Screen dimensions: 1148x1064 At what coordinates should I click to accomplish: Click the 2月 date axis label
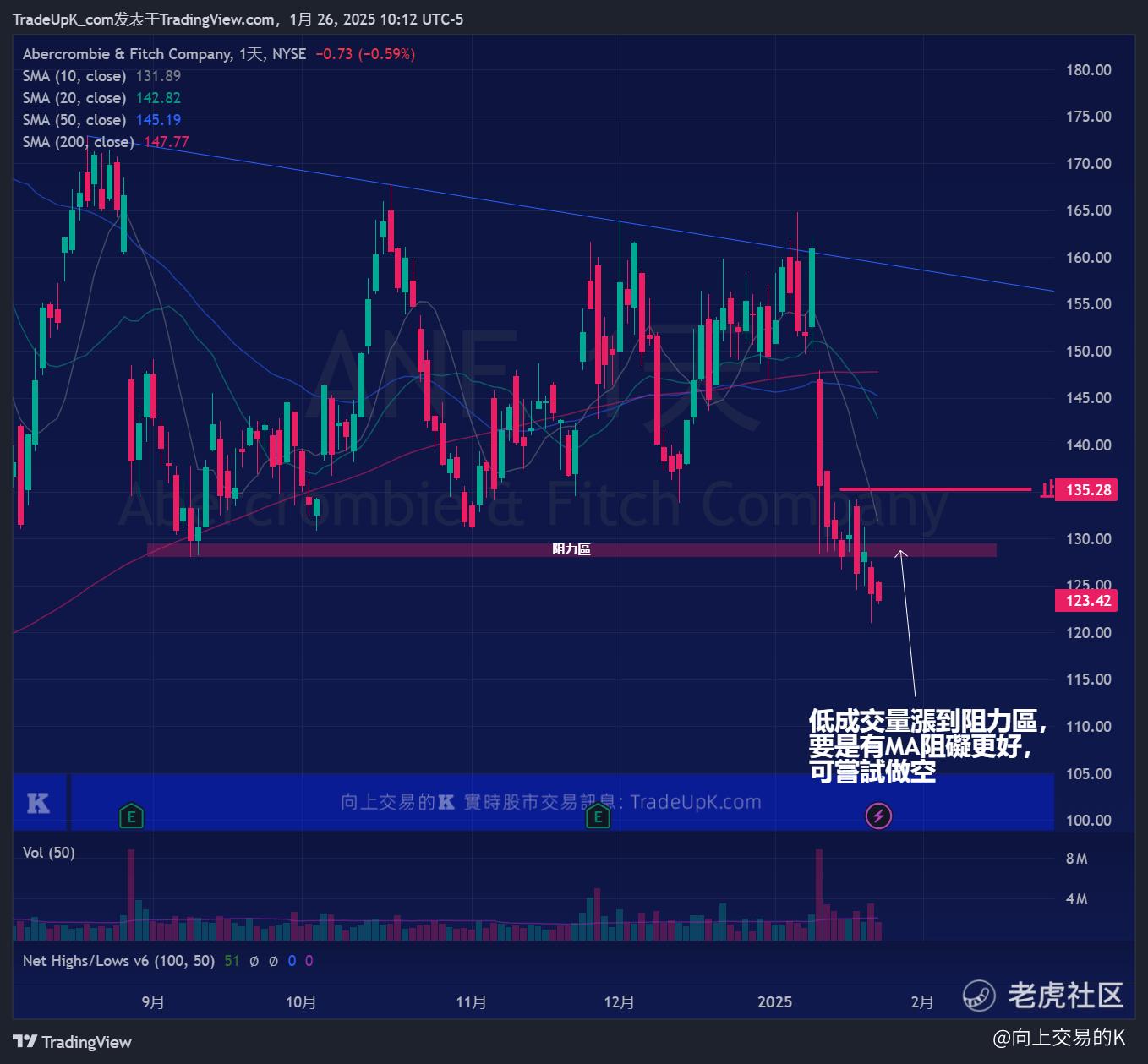pos(922,1002)
